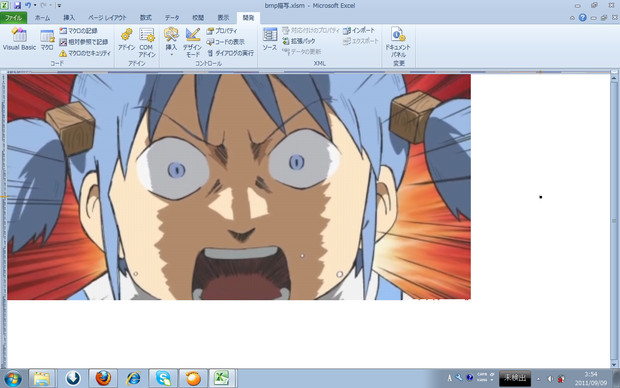
Task: Switch to the データ (Data) tab
Action: (172, 18)
